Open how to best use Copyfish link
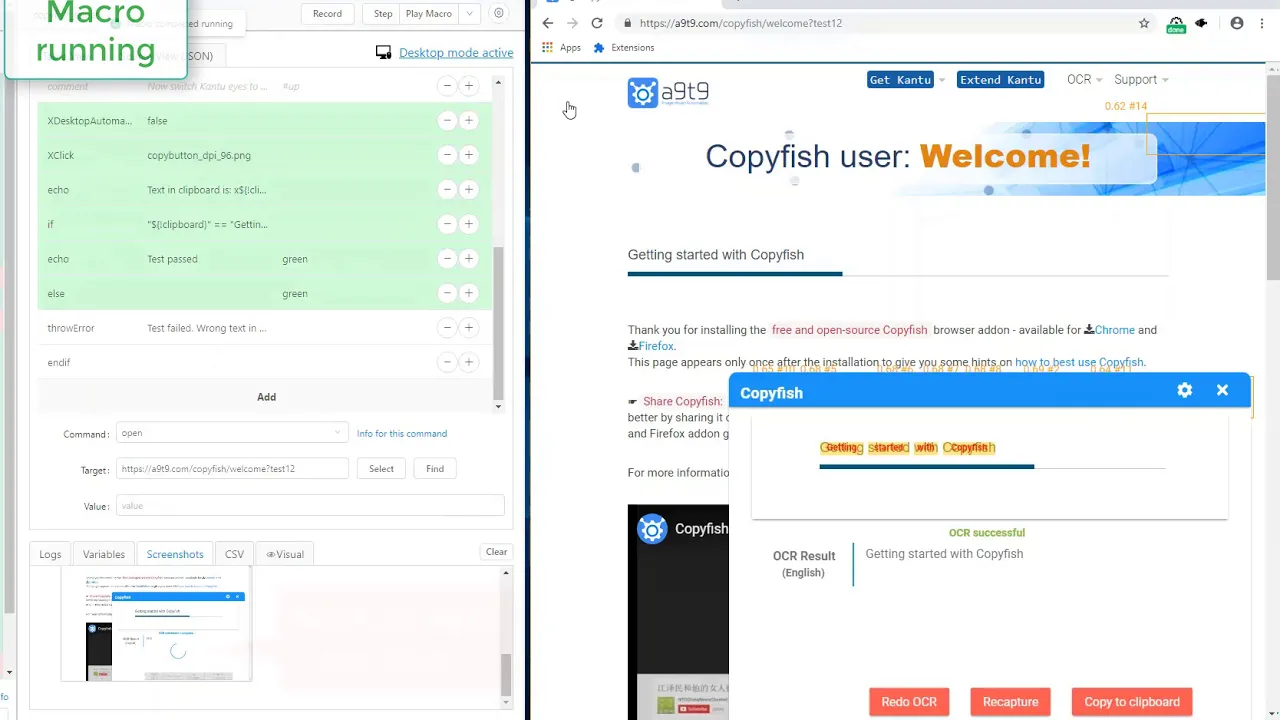This screenshot has height=720, width=1280. (1079, 362)
